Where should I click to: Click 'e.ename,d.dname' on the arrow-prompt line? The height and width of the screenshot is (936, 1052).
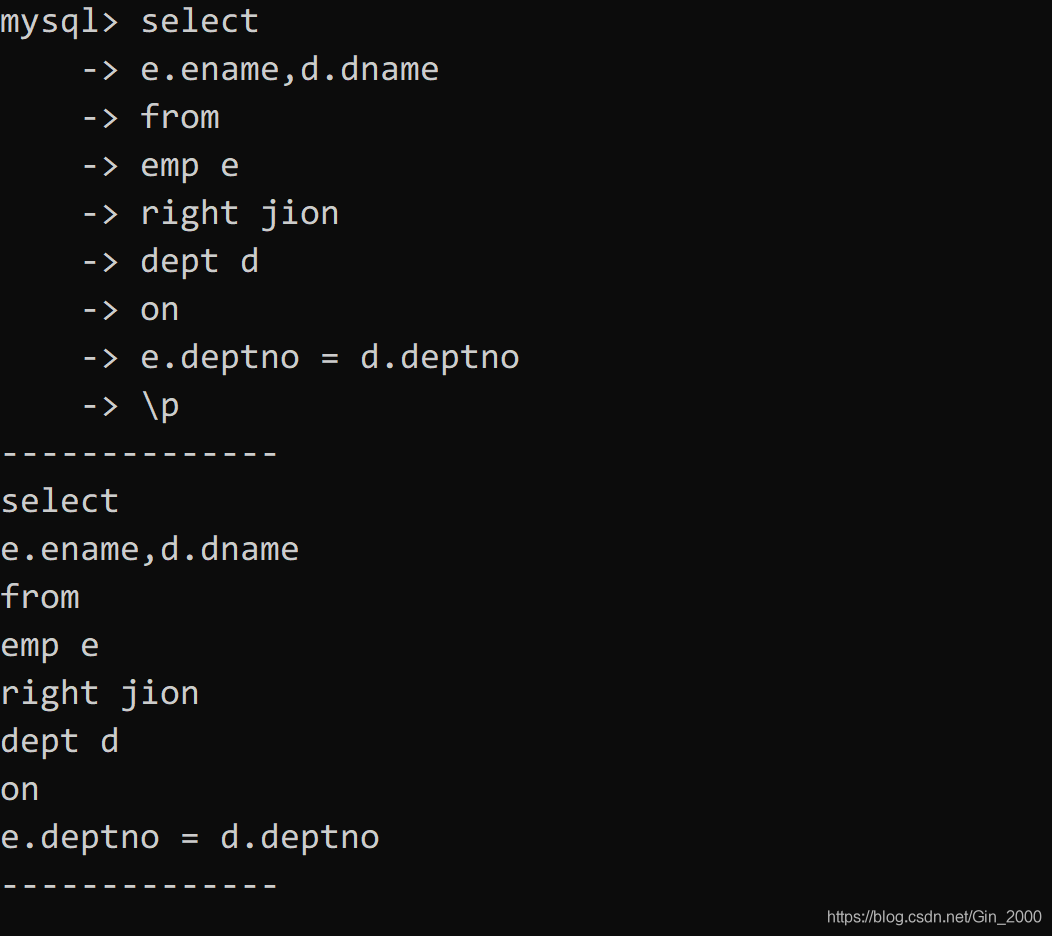click(x=290, y=69)
